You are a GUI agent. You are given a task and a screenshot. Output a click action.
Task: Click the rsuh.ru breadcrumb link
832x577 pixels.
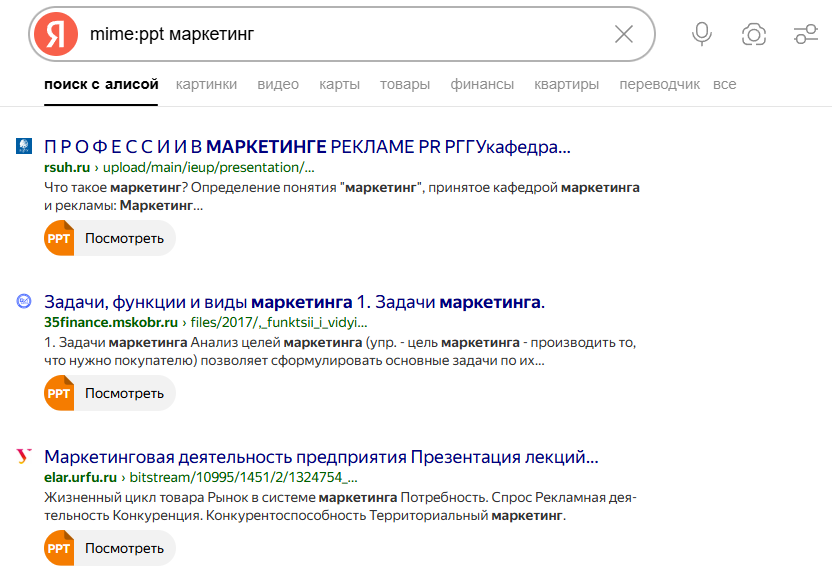(x=67, y=167)
